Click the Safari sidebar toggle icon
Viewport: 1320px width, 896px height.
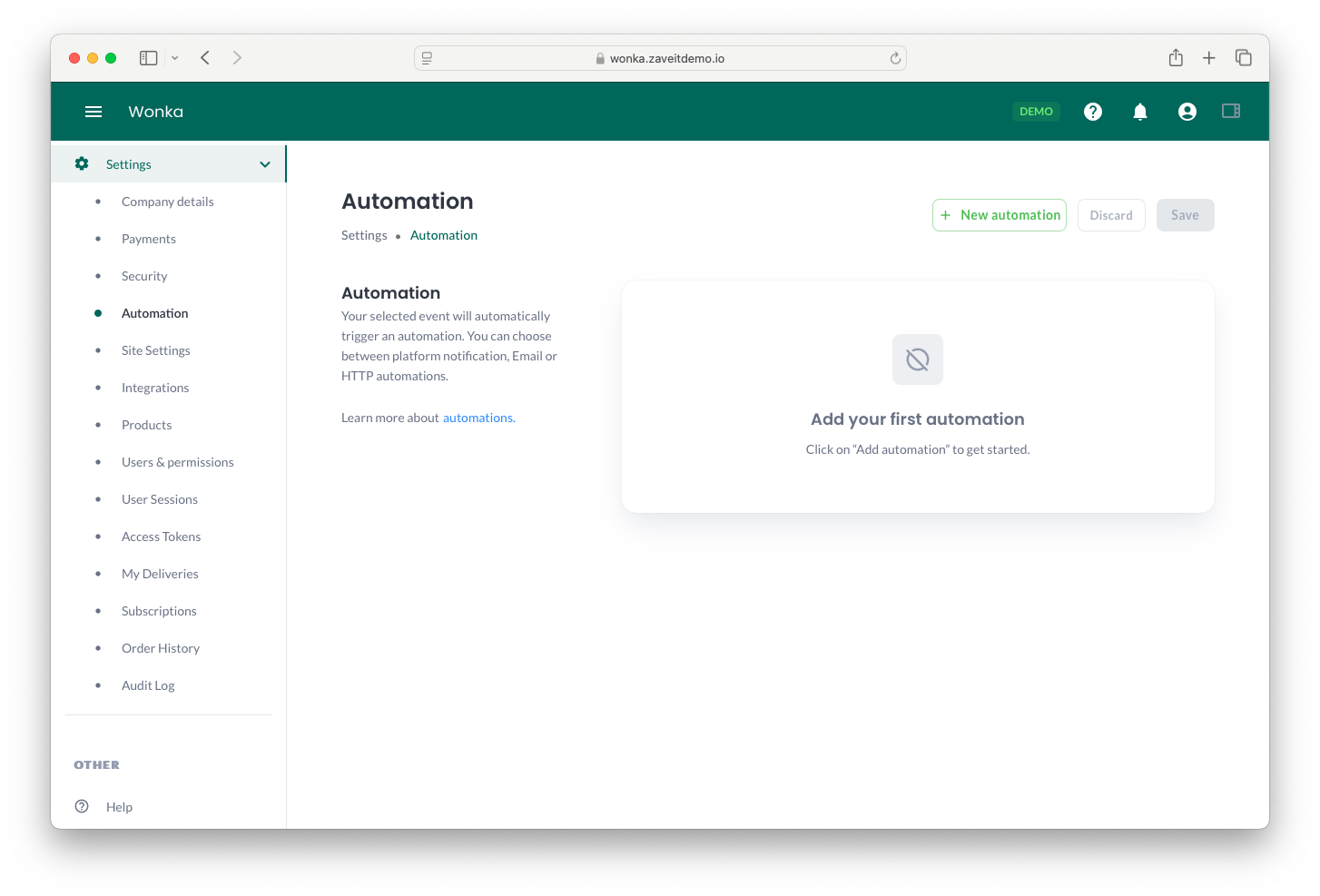coord(149,58)
